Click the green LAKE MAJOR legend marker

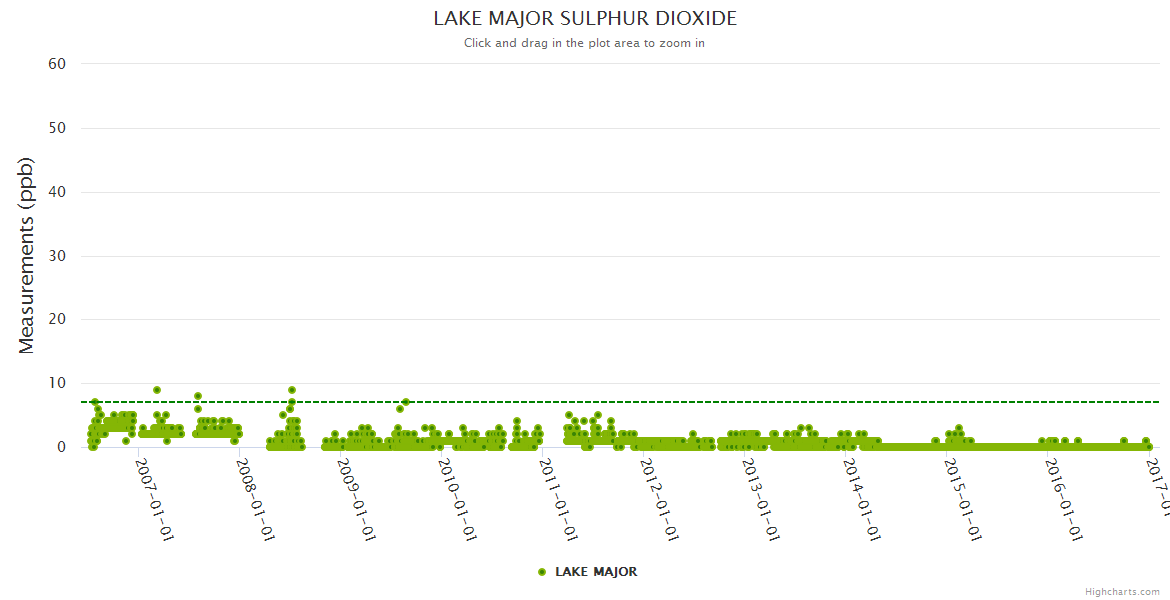[541, 572]
